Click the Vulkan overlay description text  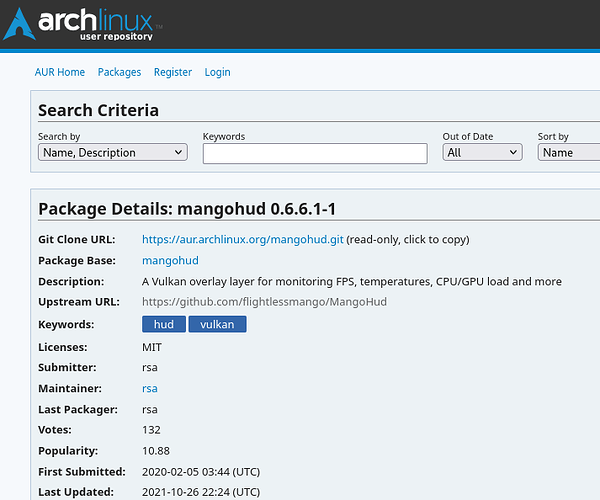352,282
